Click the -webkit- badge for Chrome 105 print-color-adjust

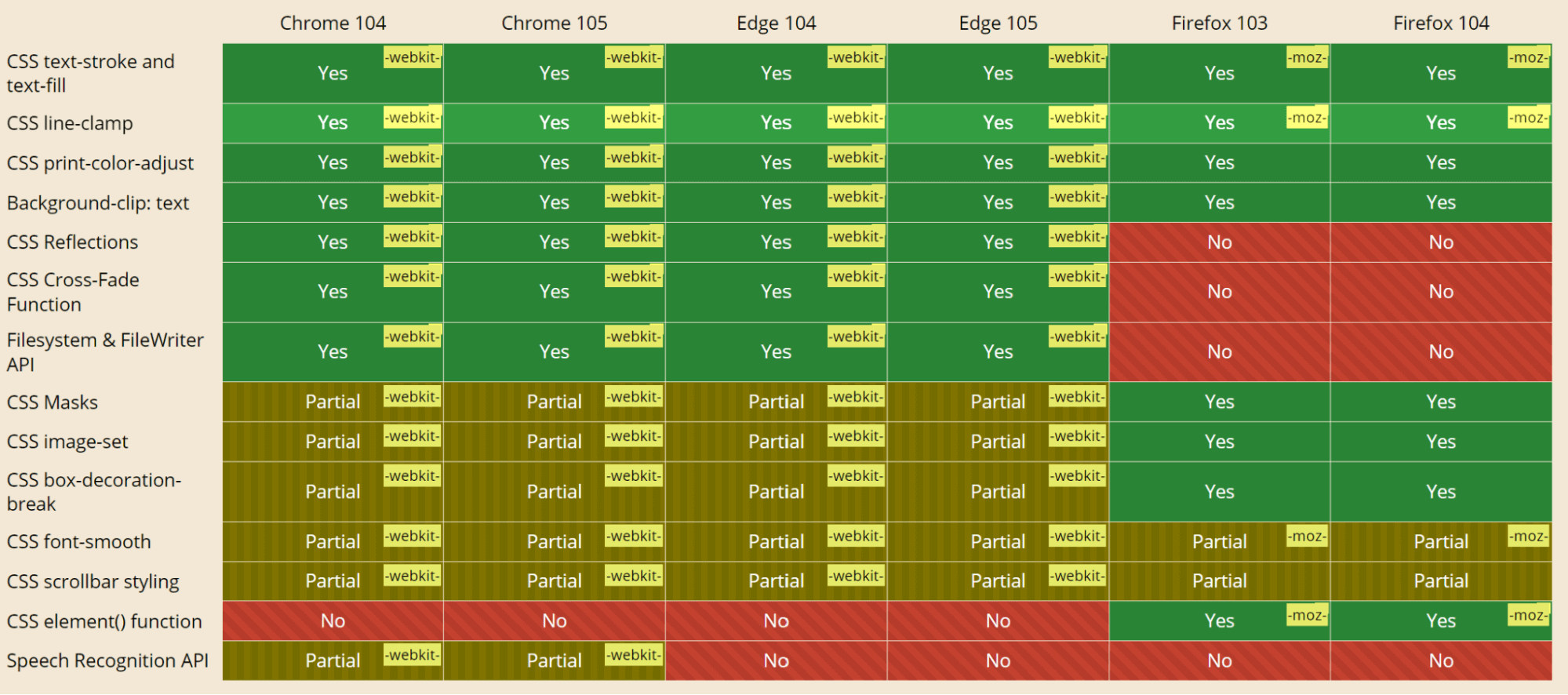click(x=634, y=158)
